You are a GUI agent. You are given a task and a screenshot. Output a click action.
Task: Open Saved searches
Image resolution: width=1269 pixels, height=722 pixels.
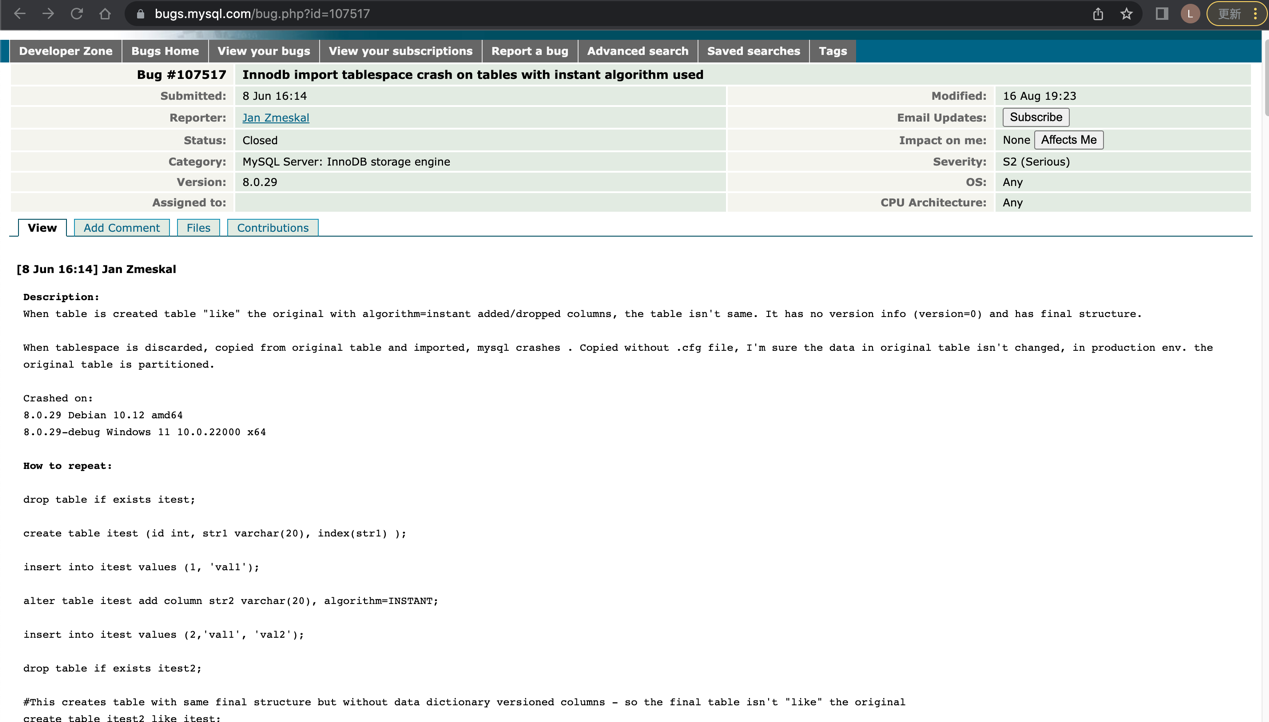[x=754, y=51]
